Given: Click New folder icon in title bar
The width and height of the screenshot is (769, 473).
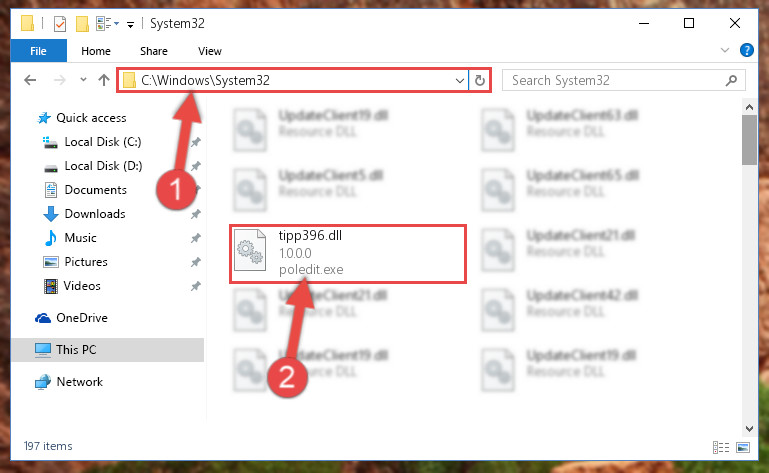Looking at the screenshot, I should (82, 24).
